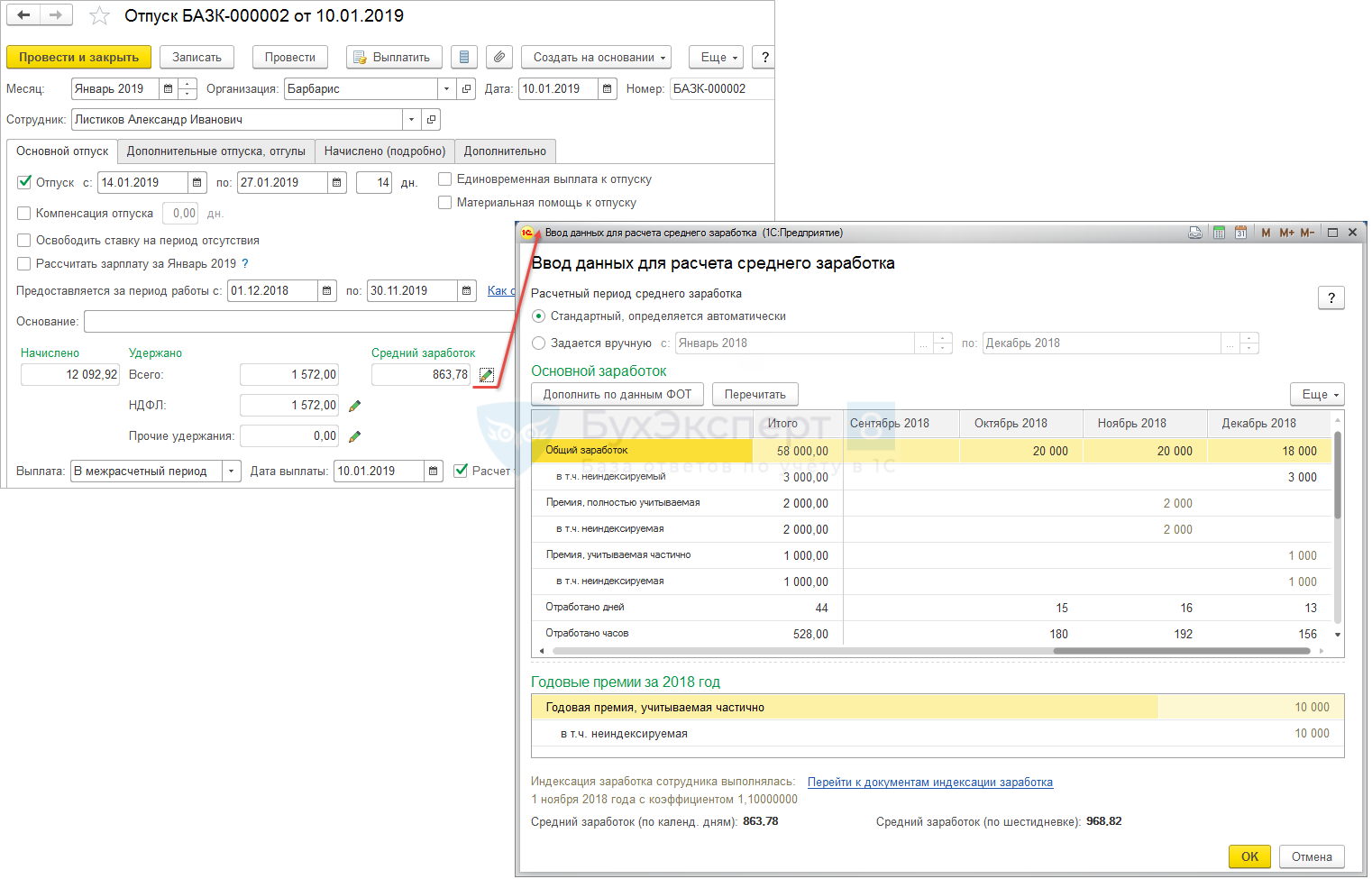Click the M- memory subtract button

point(1307,233)
